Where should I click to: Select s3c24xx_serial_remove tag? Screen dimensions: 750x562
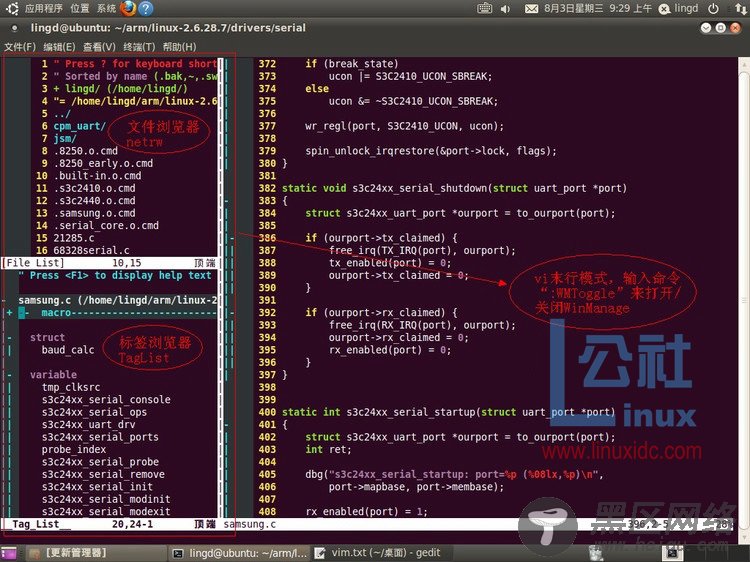click(103, 474)
